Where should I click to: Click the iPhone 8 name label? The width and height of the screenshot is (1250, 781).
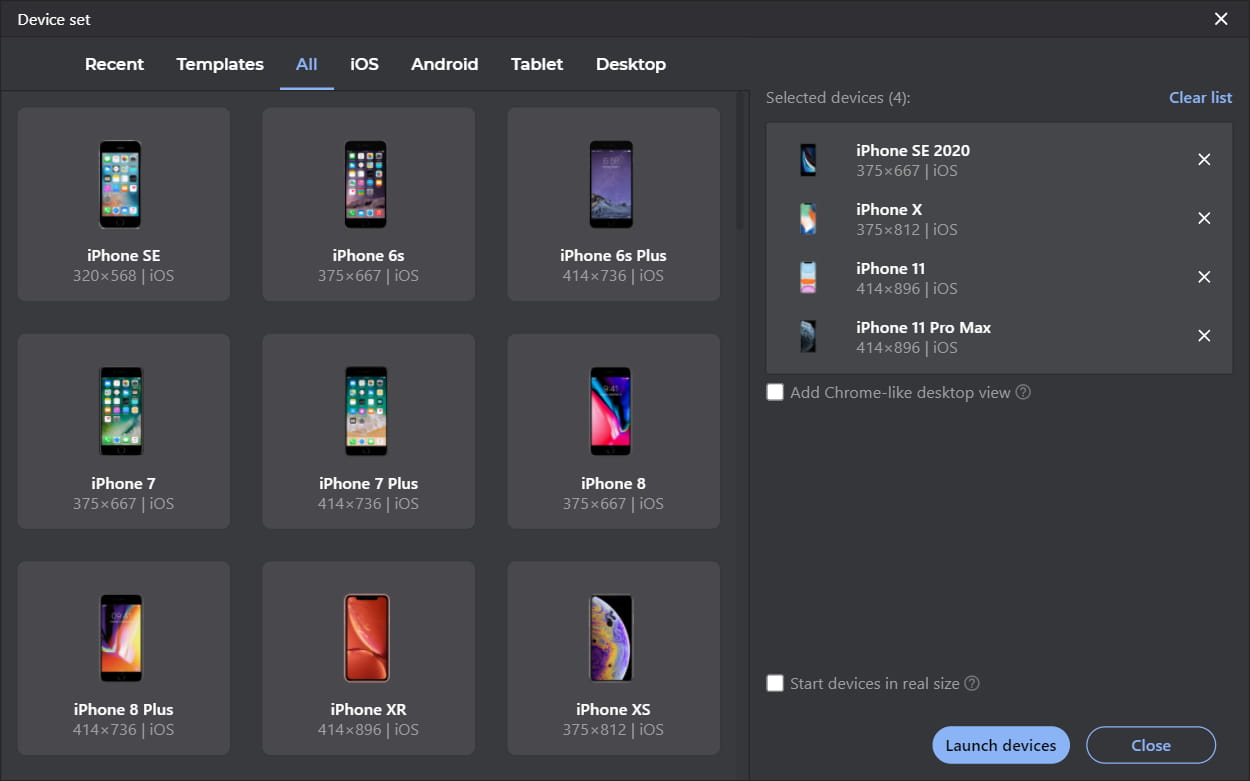614,483
